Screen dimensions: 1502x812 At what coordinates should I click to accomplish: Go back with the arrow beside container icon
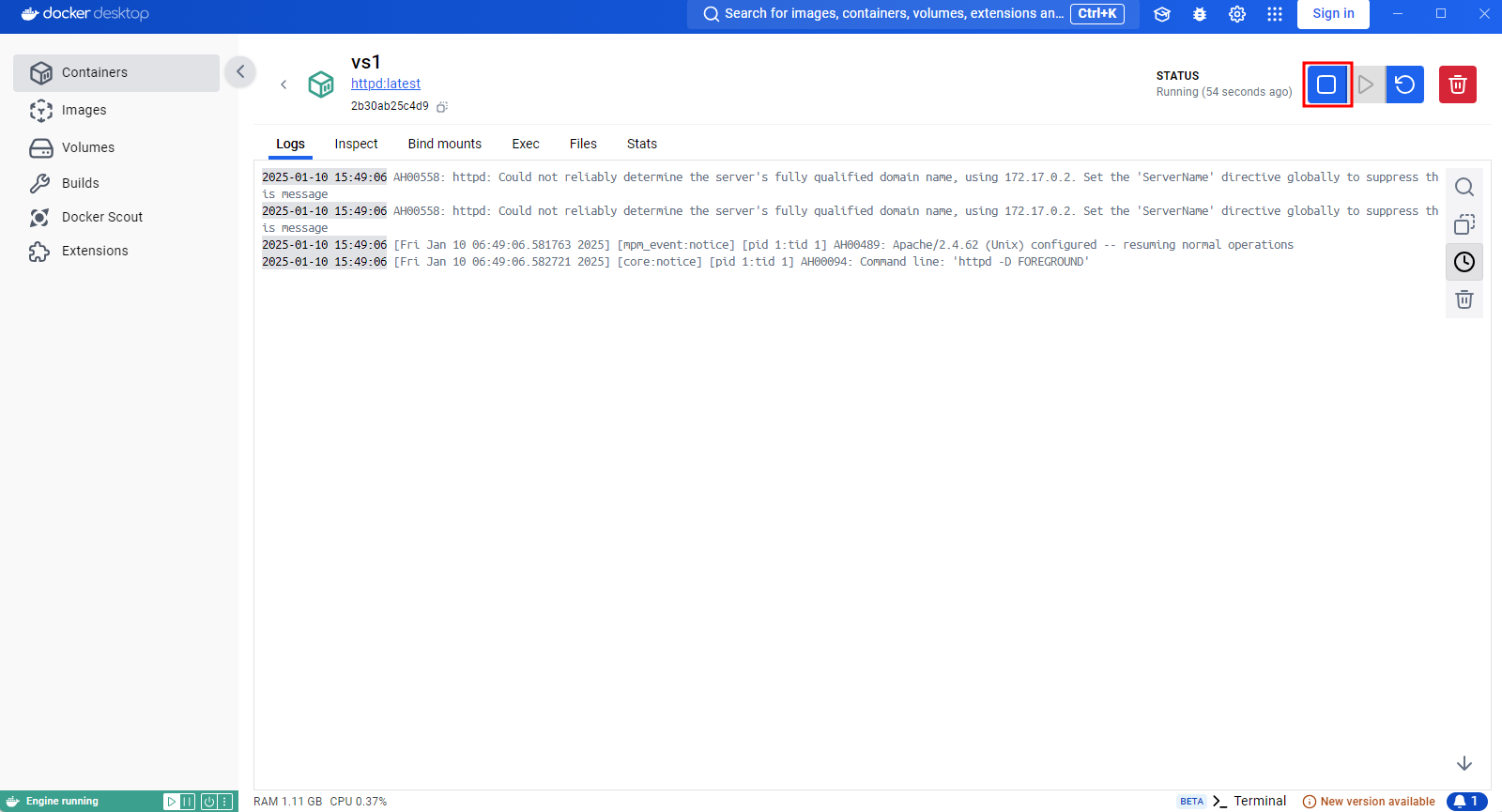(x=284, y=84)
